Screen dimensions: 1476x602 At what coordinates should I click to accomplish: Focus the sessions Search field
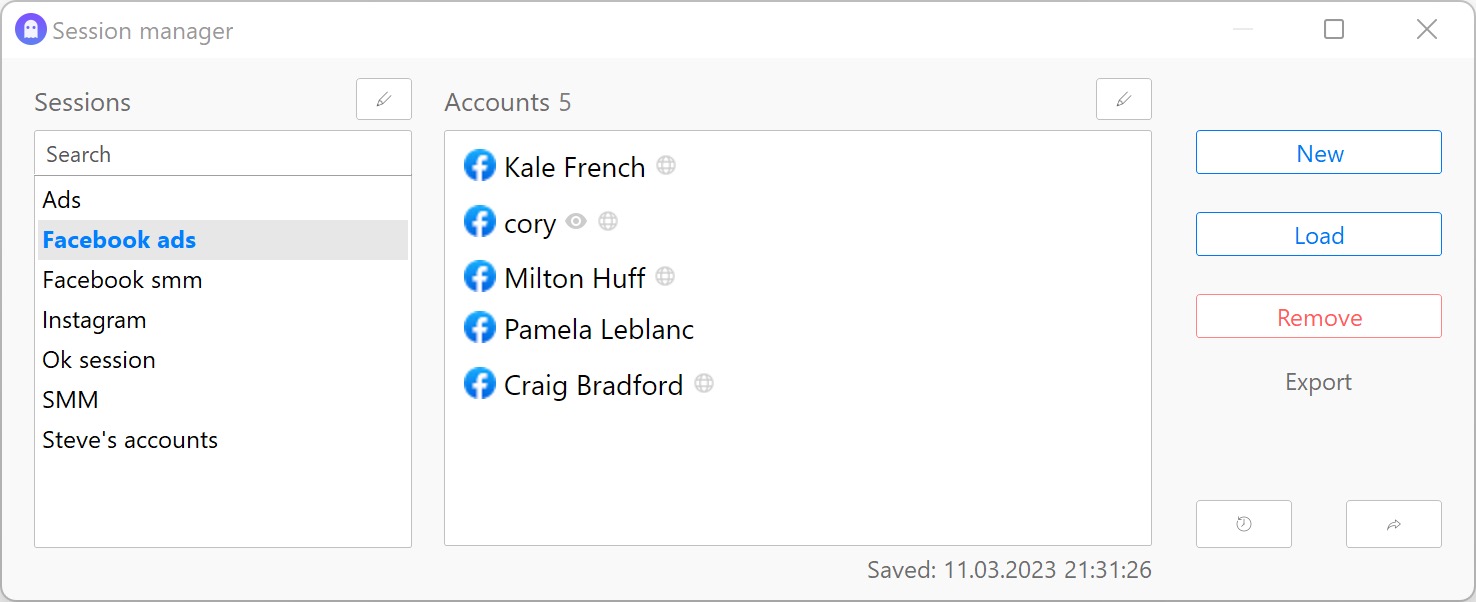[223, 154]
